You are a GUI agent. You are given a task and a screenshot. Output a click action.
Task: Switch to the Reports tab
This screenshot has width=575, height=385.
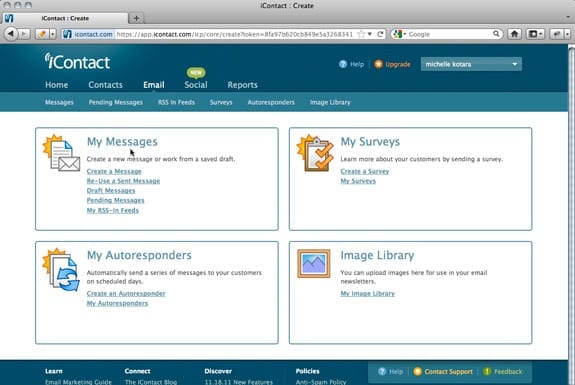point(242,85)
